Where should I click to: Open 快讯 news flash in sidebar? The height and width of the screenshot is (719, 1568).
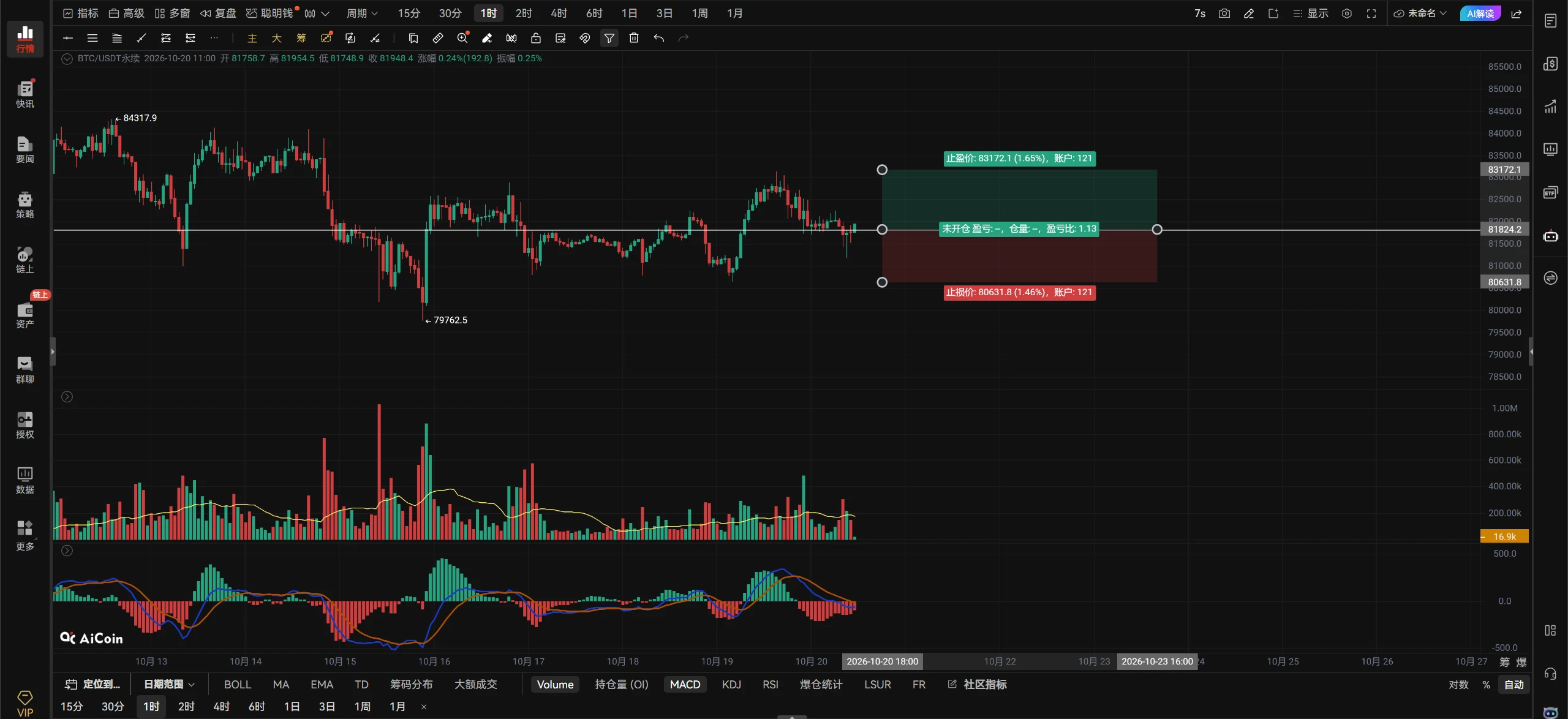tap(25, 94)
